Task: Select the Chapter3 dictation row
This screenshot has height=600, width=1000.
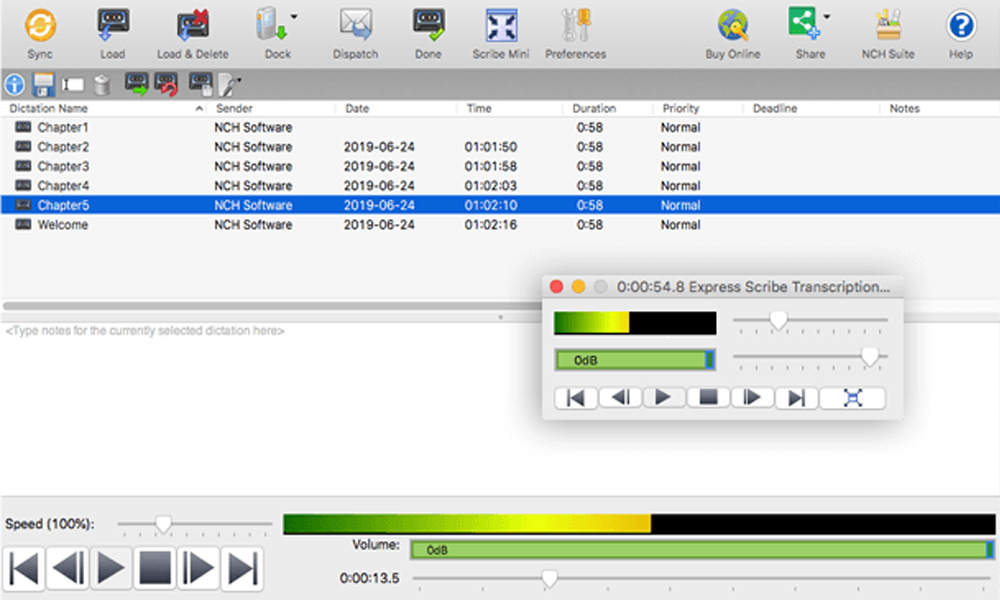Action: pos(500,166)
